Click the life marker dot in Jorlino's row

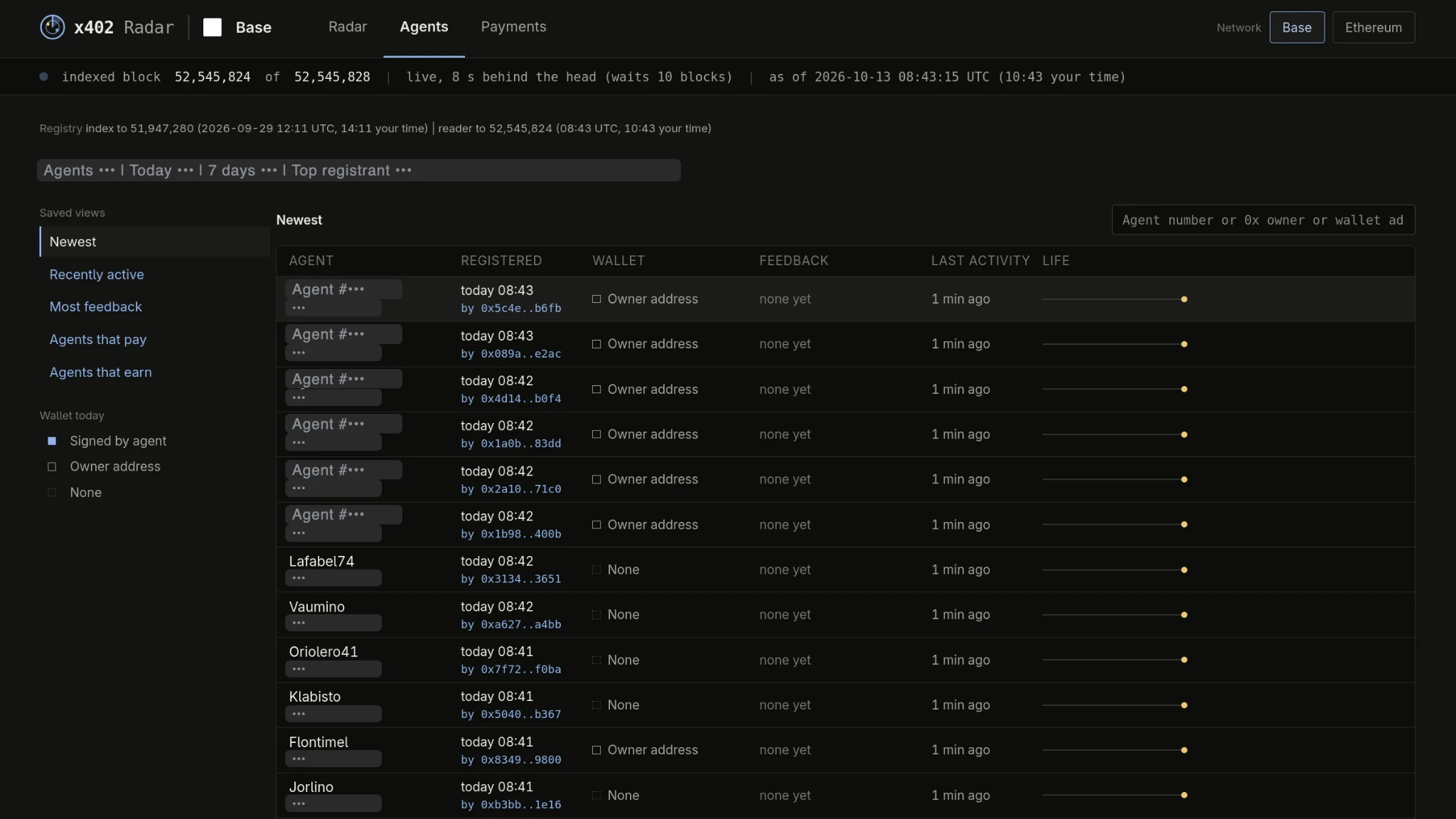[1184, 796]
